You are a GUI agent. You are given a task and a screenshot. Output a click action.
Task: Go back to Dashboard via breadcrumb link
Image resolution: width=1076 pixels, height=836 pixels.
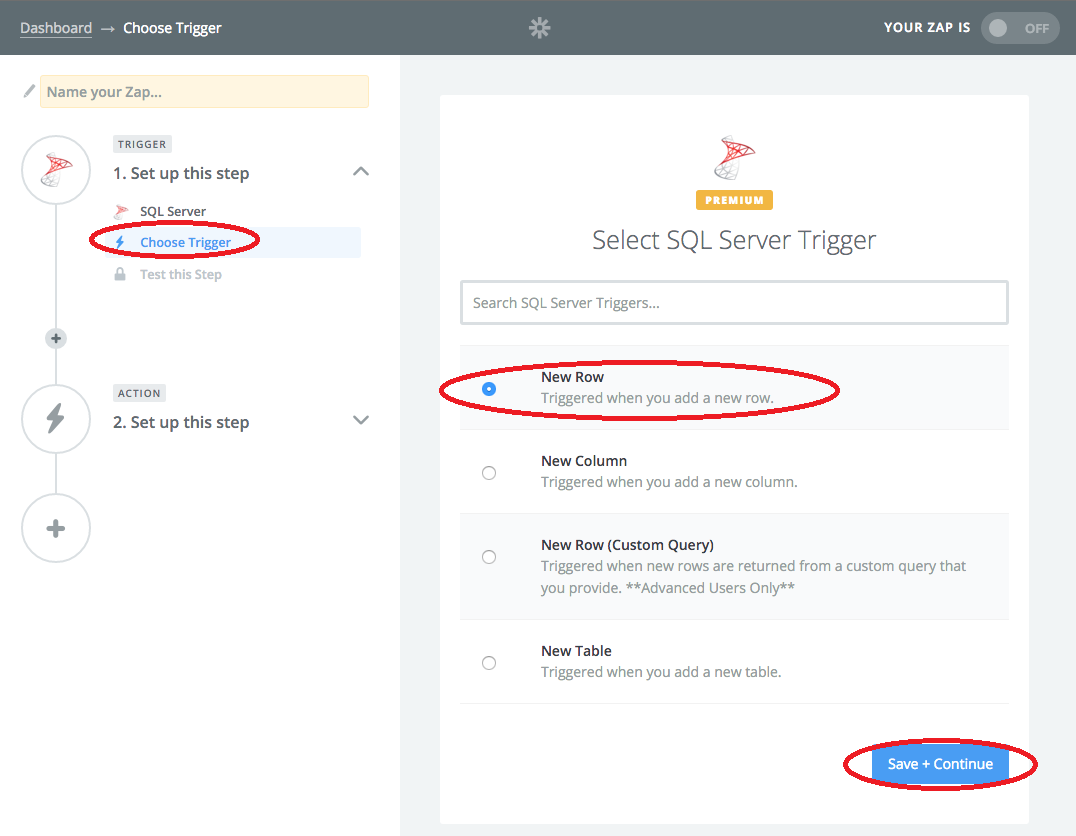pos(56,28)
